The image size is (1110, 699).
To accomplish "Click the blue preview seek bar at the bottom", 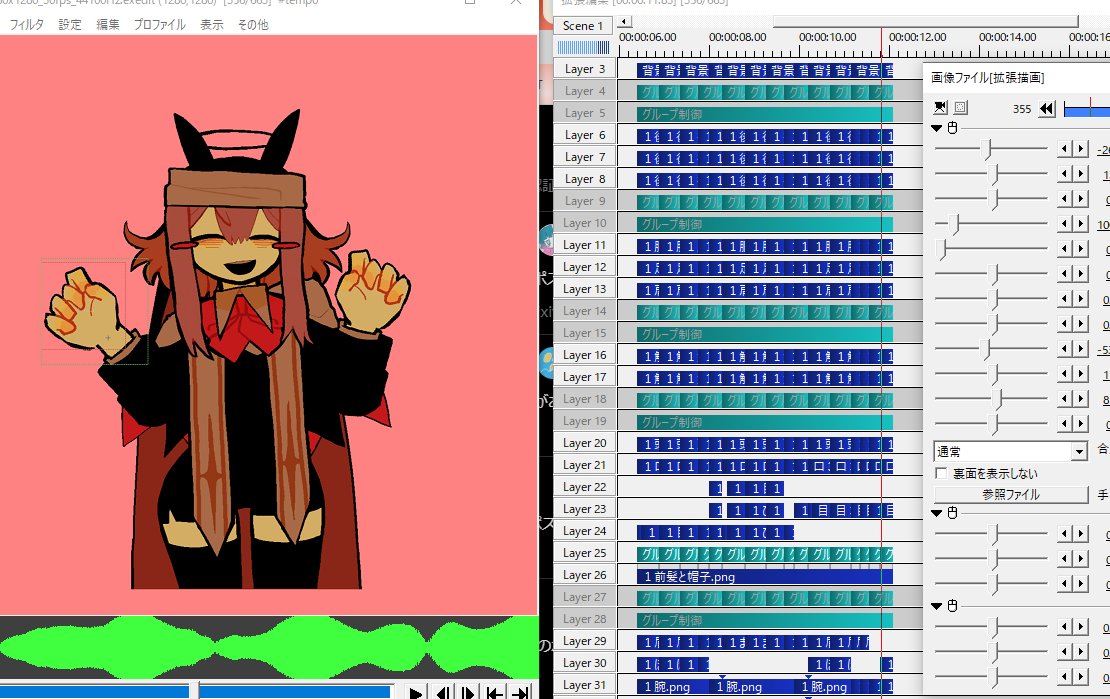I will pyautogui.click(x=195, y=691).
